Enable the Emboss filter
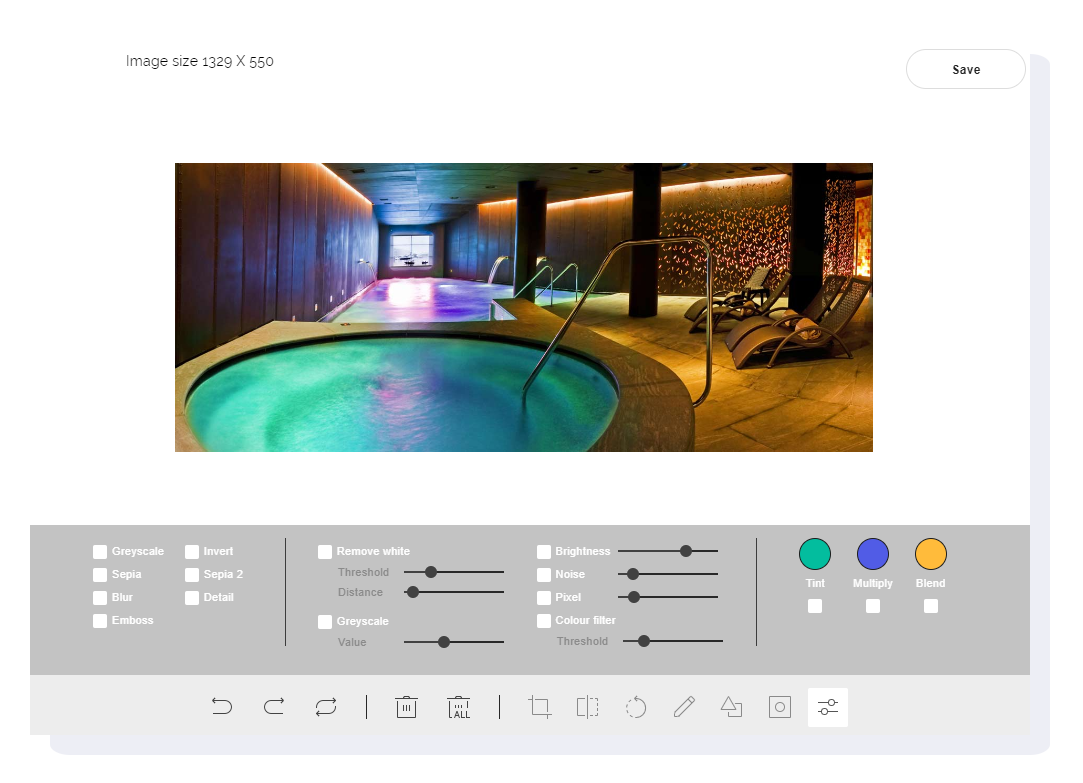The width and height of the screenshot is (1083, 783). click(x=100, y=621)
